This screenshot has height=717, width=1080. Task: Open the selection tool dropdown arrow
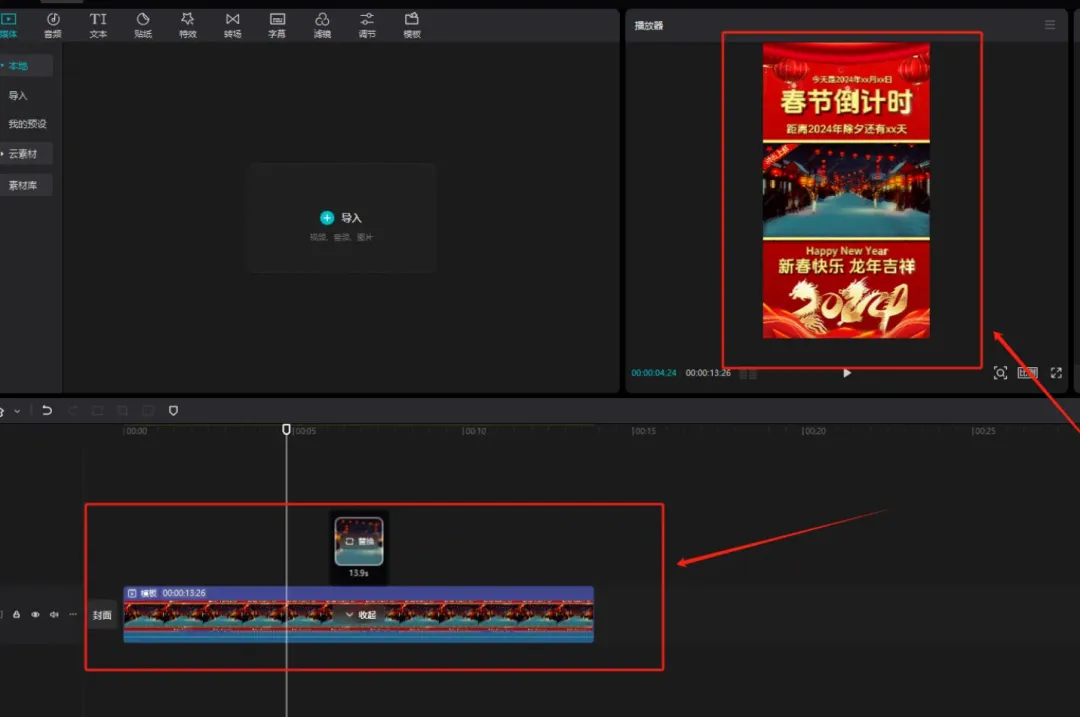tap(17, 411)
